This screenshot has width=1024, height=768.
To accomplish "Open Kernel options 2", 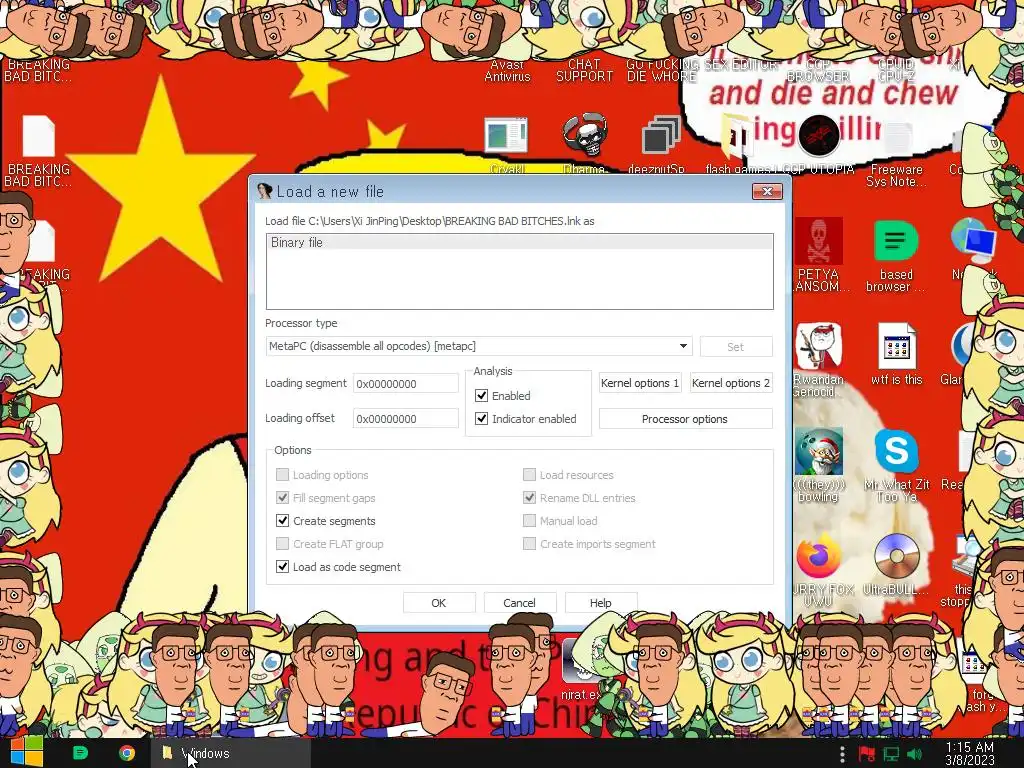I will click(x=731, y=383).
